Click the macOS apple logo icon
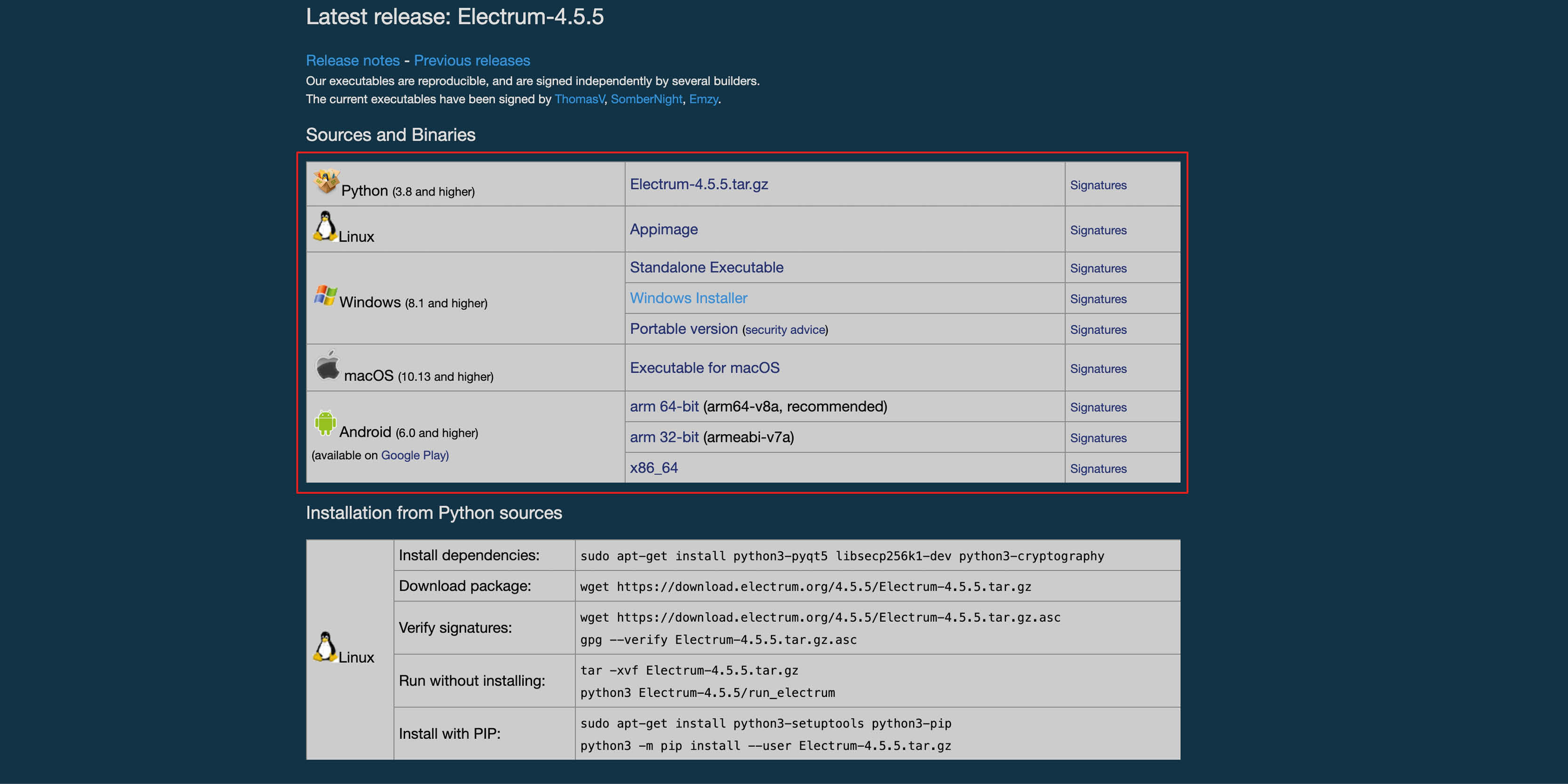 click(327, 365)
